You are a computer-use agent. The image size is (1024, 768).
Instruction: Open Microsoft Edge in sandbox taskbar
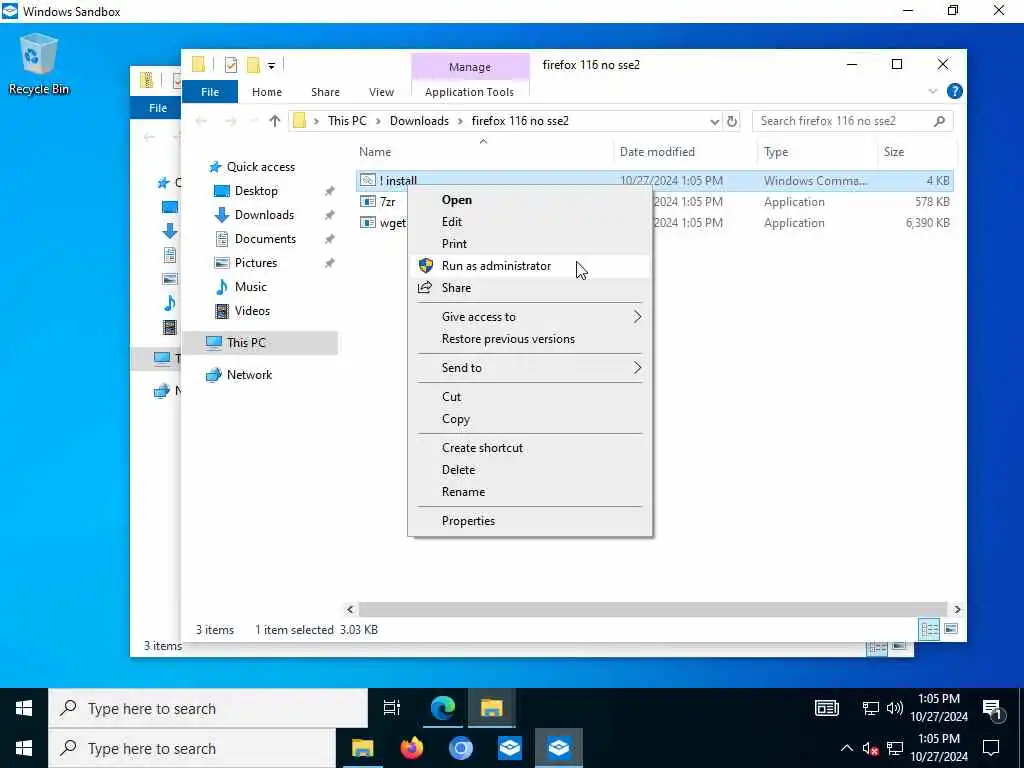tap(442, 708)
